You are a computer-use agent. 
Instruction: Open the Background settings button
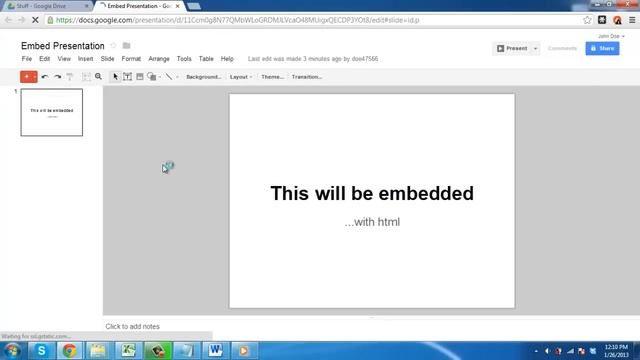pyautogui.click(x=204, y=77)
